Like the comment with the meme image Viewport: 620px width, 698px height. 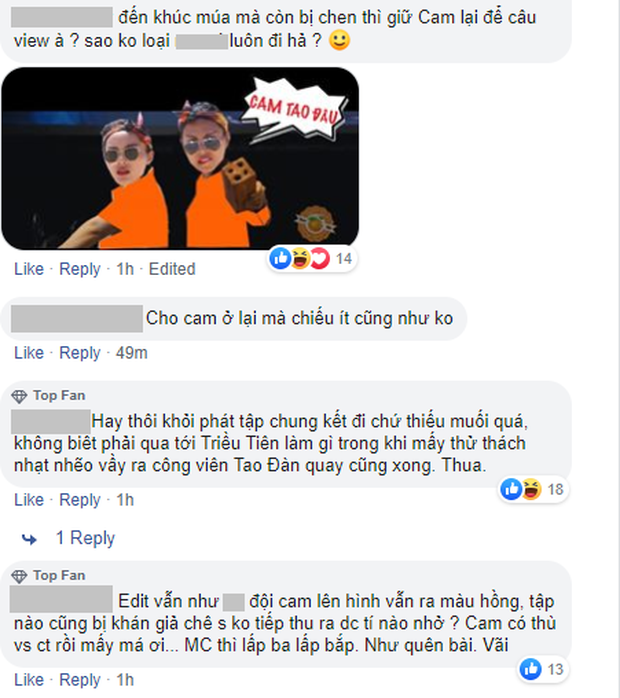click(29, 269)
